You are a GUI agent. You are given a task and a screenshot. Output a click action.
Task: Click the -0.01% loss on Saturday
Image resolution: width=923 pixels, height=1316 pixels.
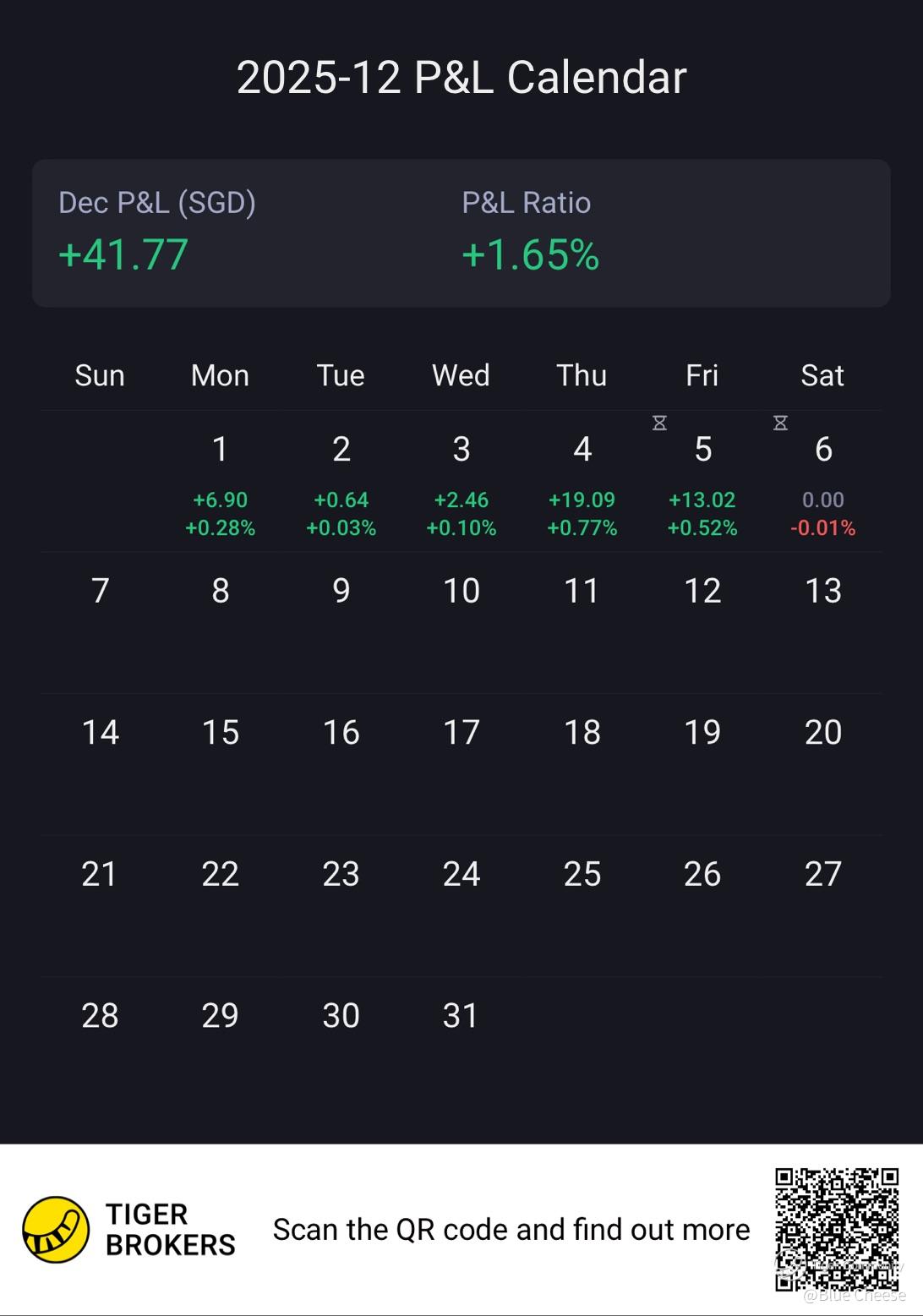(x=822, y=528)
